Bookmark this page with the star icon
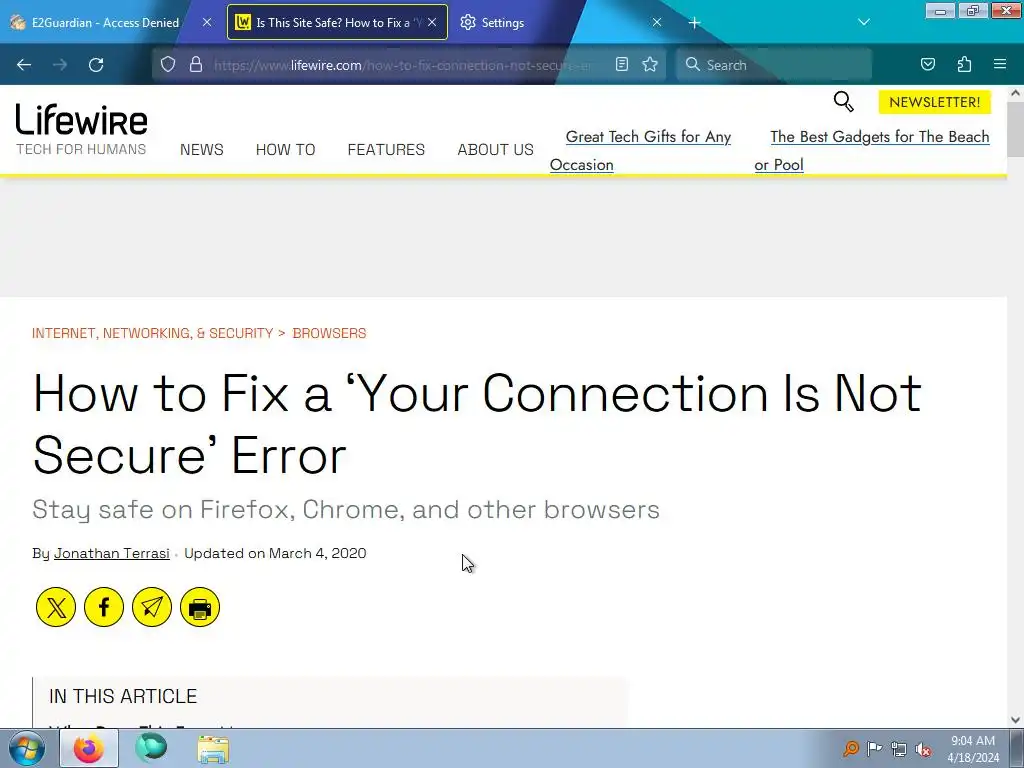Image resolution: width=1024 pixels, height=768 pixels. tap(650, 64)
